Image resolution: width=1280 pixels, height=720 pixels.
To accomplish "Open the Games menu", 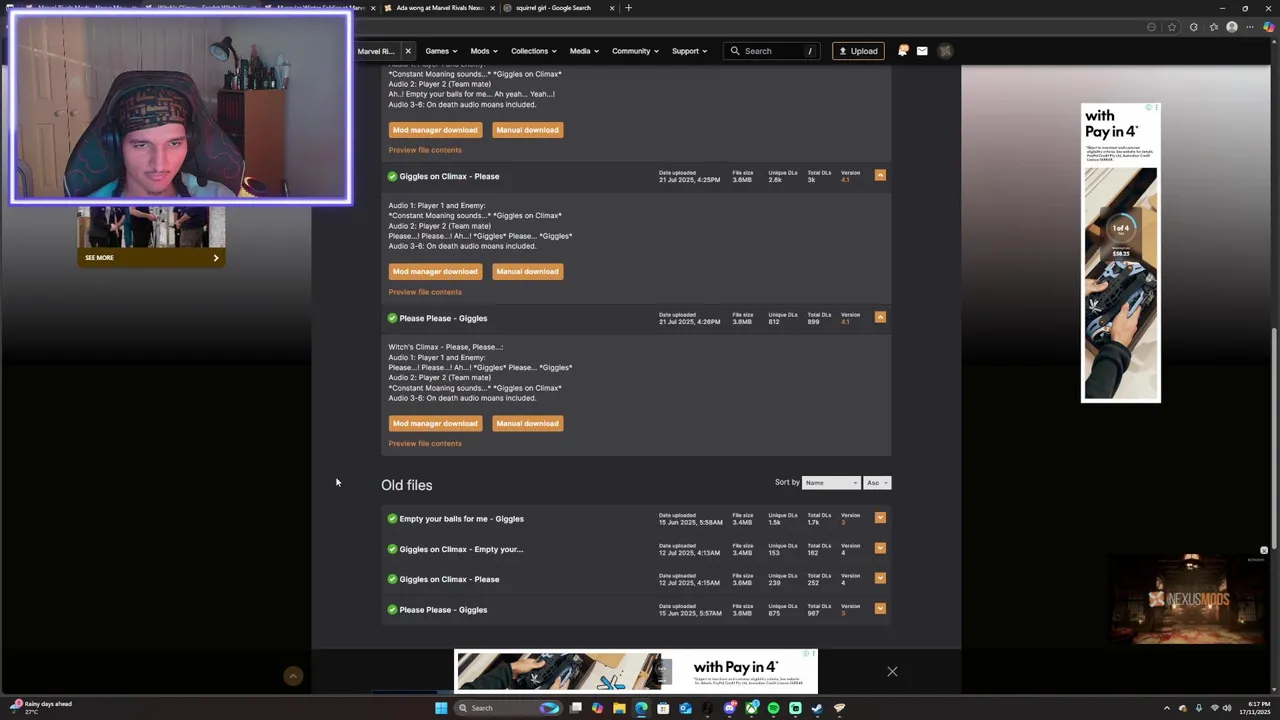I will [441, 51].
